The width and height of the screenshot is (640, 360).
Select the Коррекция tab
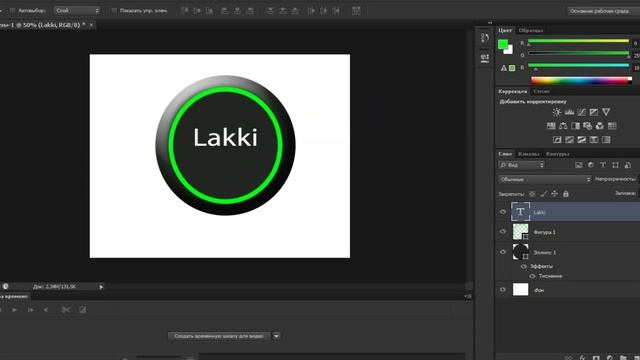[513, 91]
